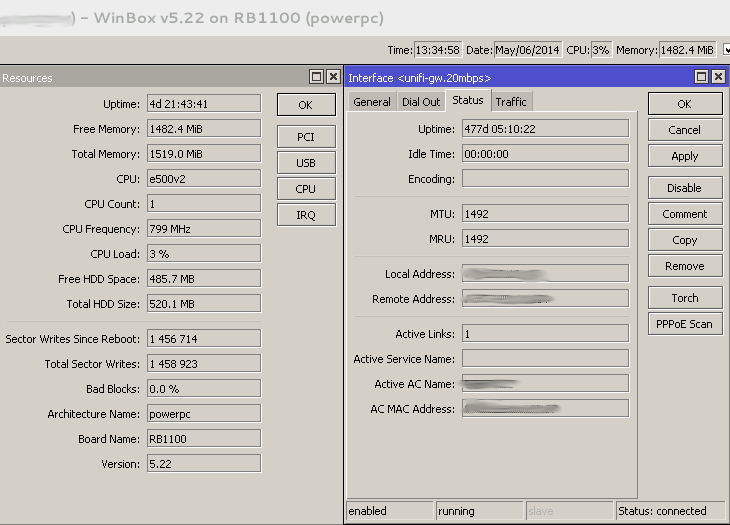This screenshot has width=730, height=525.
Task: Cancel the interface changes
Action: coord(685,130)
